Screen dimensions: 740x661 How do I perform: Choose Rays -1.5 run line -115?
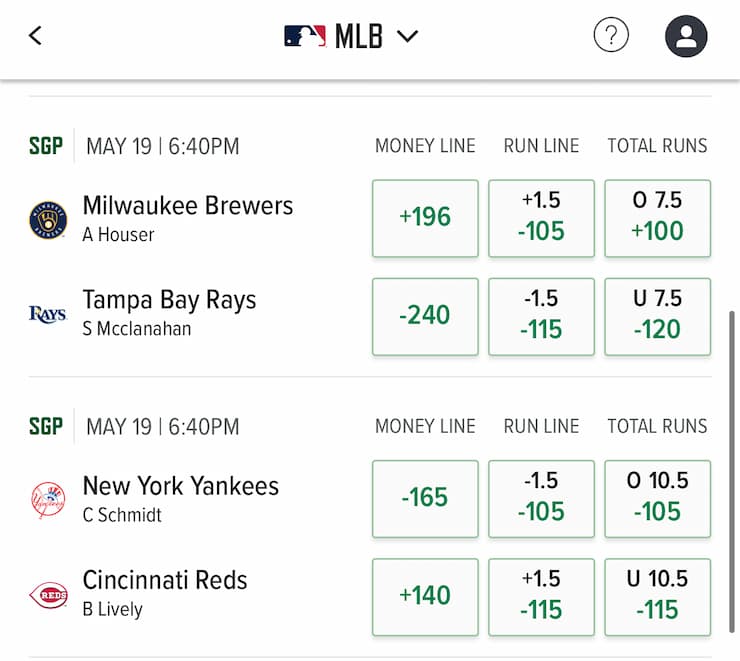tap(541, 316)
